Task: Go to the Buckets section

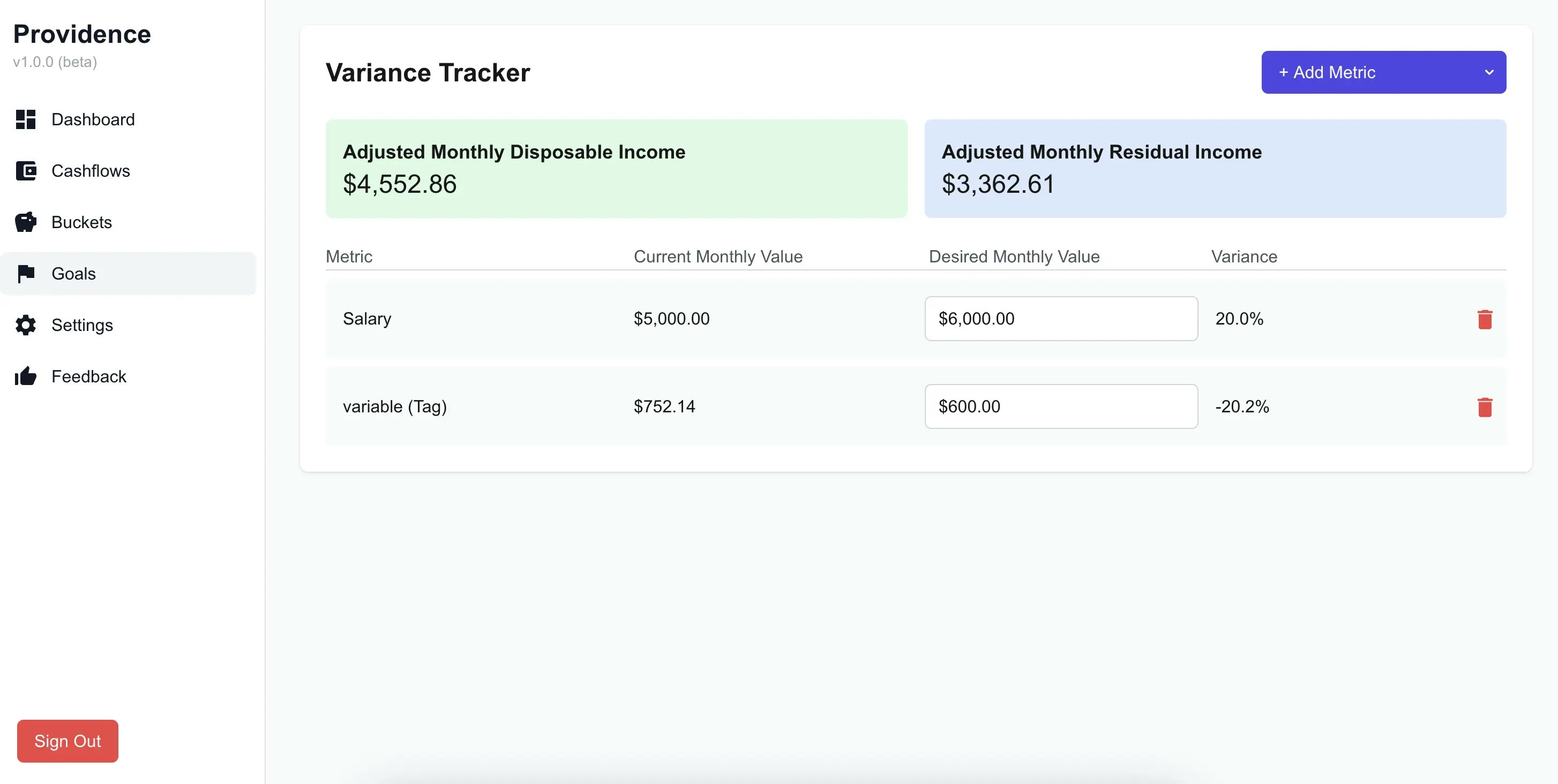Action: (81, 222)
